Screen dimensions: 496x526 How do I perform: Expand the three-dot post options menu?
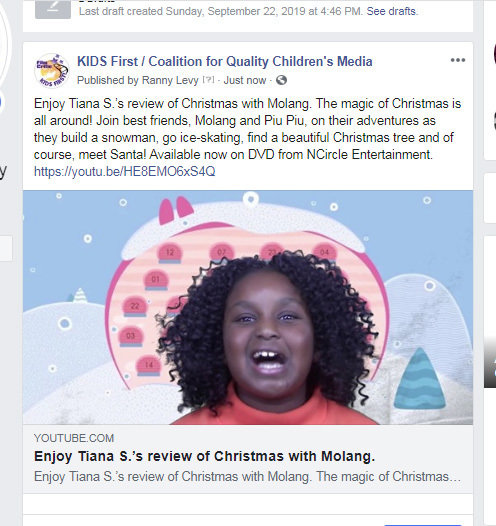click(x=458, y=60)
